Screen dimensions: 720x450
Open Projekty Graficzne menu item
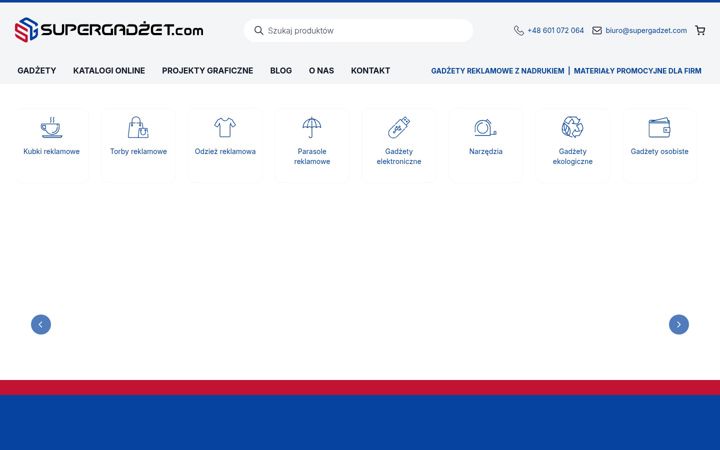click(x=208, y=71)
